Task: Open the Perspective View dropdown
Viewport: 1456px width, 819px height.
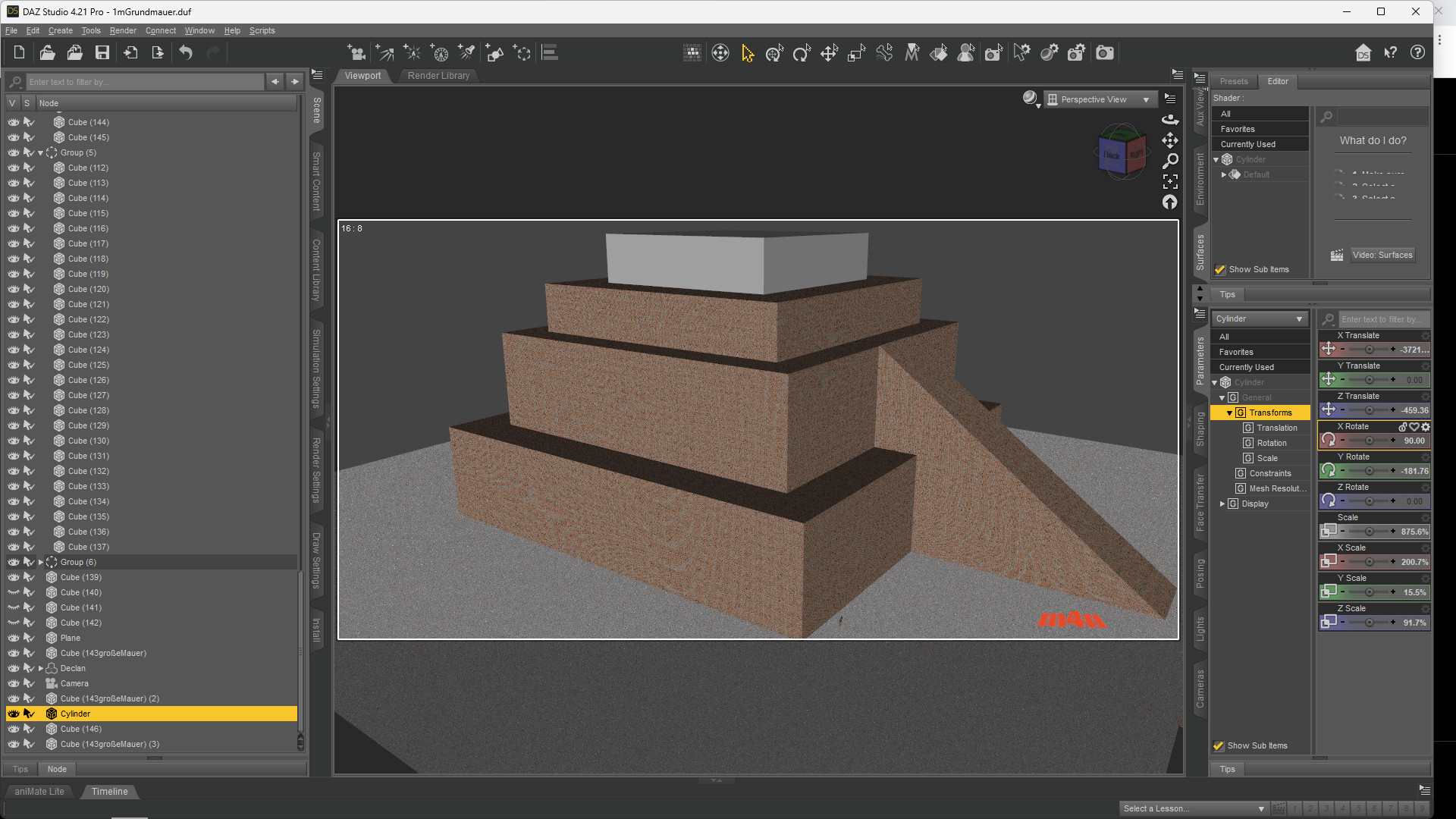Action: click(1100, 99)
